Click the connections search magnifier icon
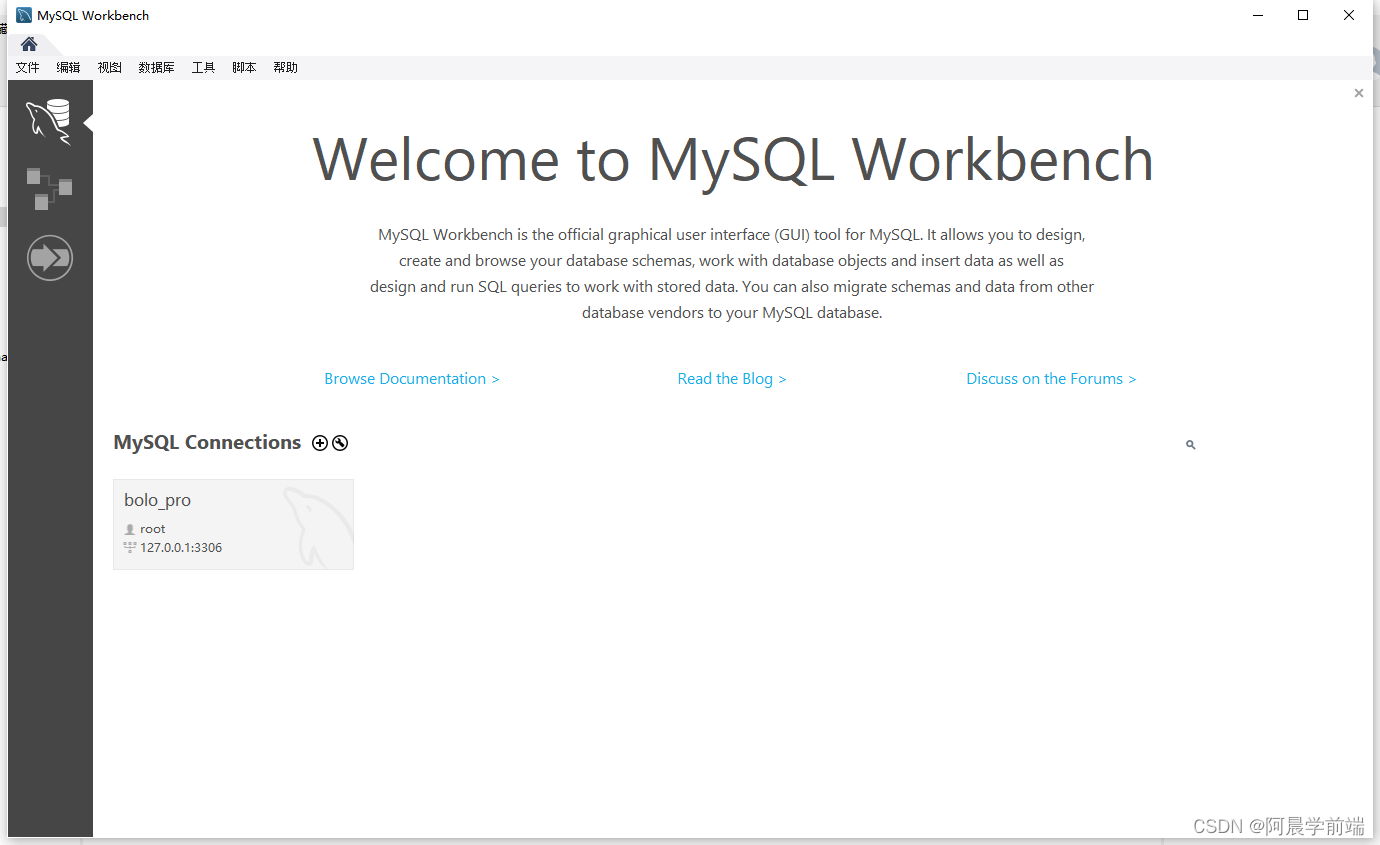This screenshot has width=1380, height=845. (1190, 445)
